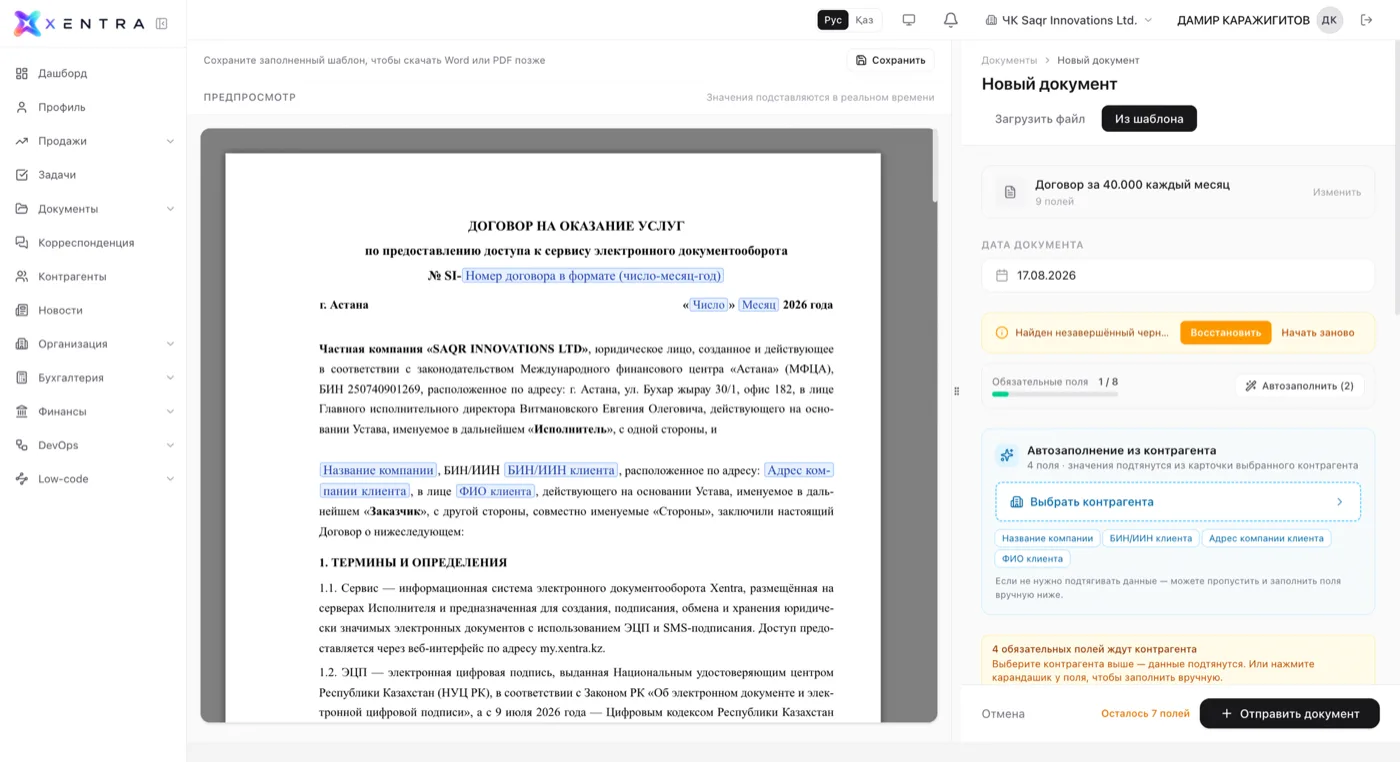
Task: Click the Автозаполнить (2) button
Action: pos(1300,386)
